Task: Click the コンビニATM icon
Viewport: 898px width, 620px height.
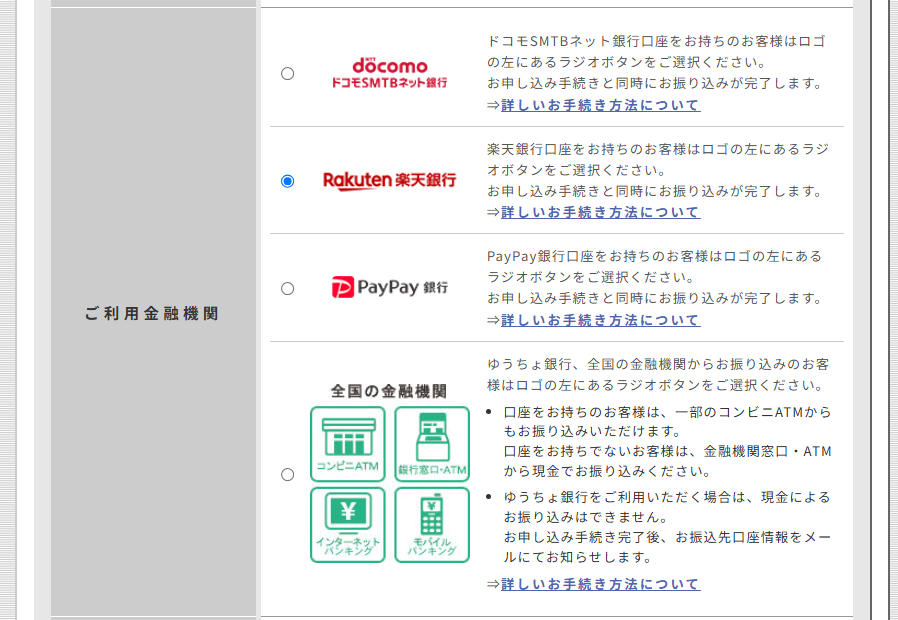Action: click(x=348, y=444)
